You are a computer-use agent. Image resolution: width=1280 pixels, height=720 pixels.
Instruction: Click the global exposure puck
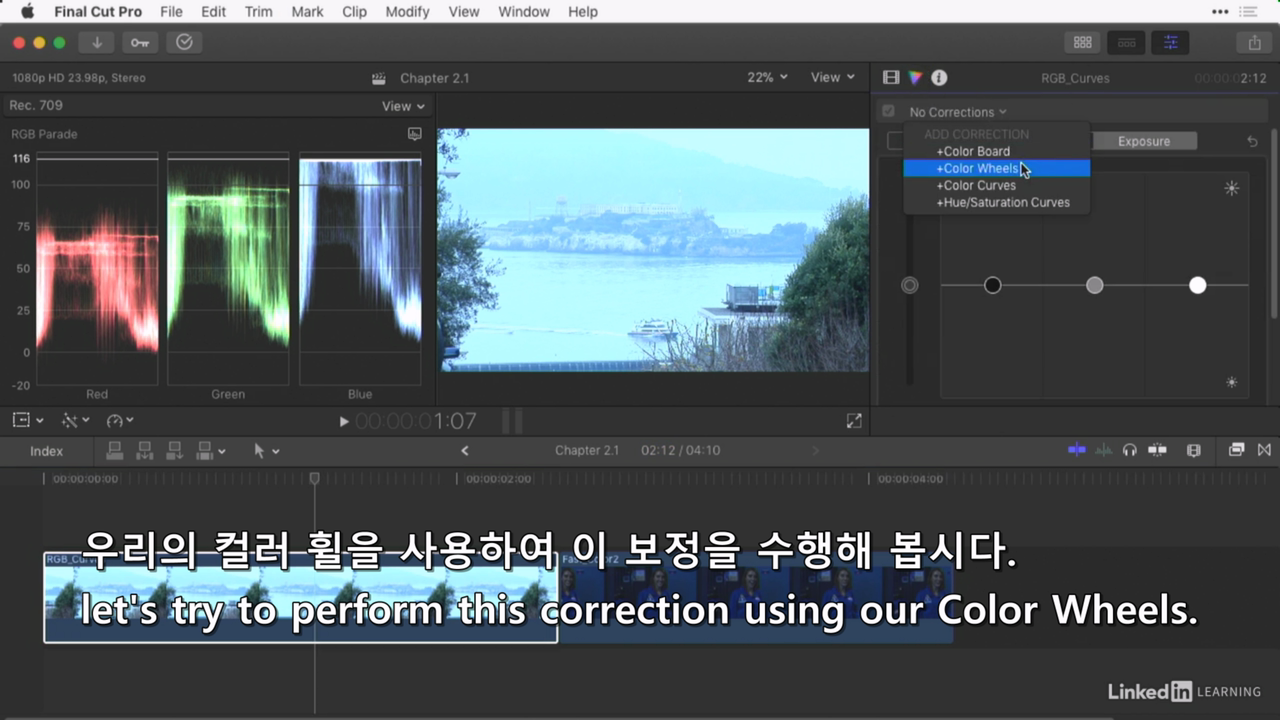click(909, 285)
